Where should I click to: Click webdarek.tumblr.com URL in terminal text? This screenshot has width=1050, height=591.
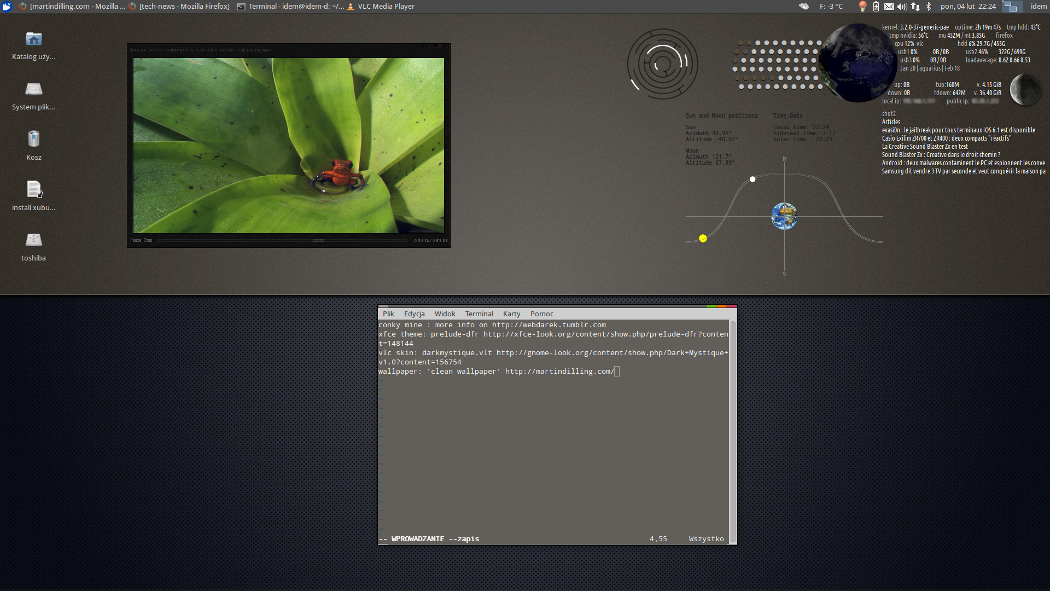click(549, 325)
